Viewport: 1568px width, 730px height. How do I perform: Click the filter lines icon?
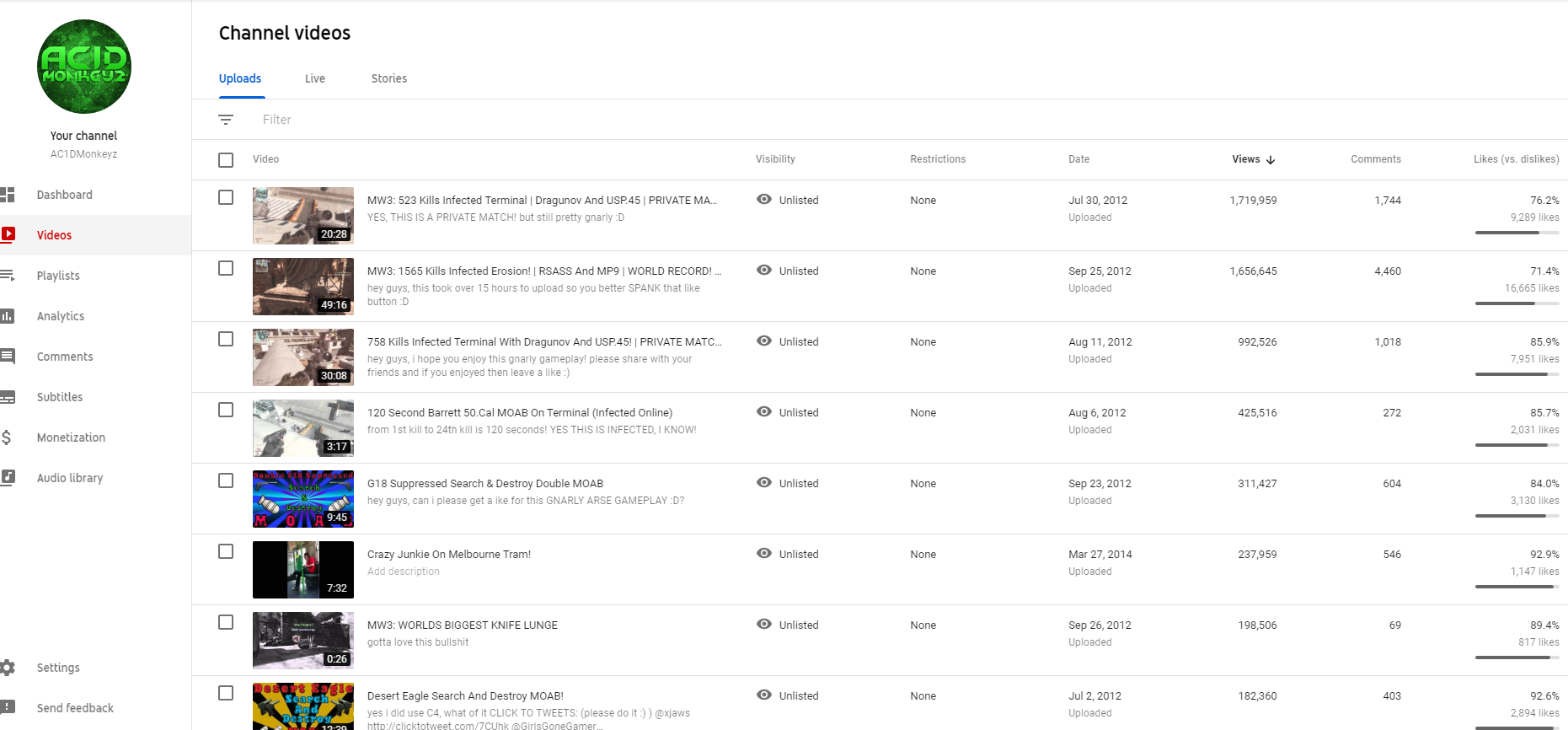[x=226, y=120]
